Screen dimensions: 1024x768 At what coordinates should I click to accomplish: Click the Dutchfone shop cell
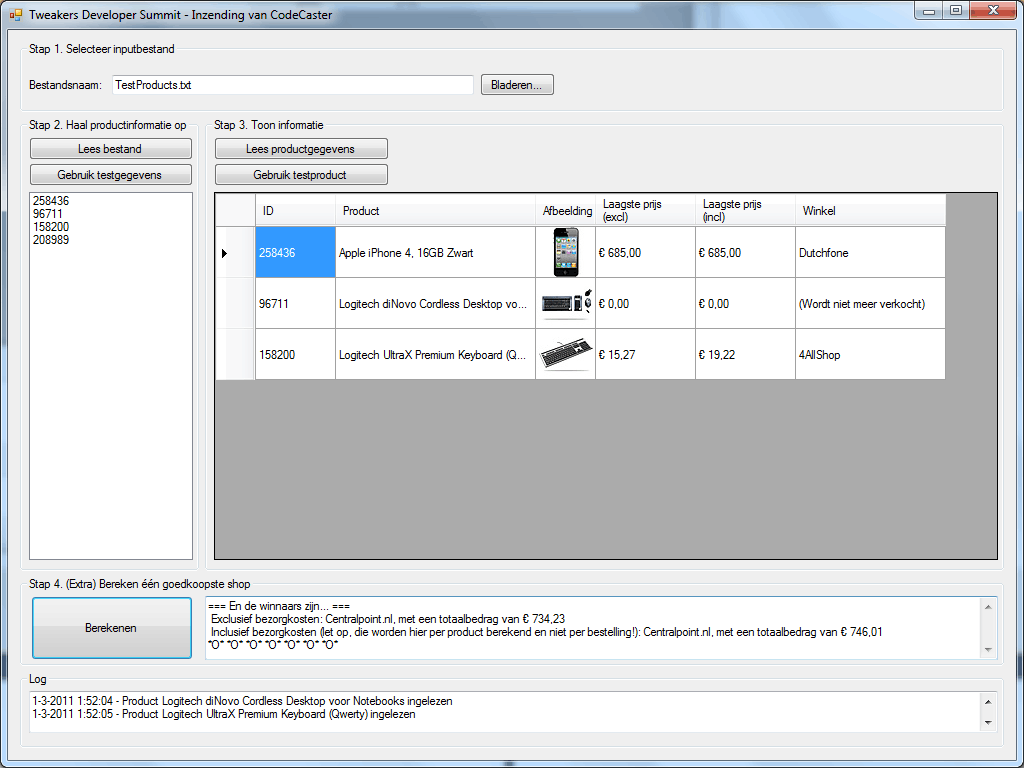coord(870,252)
